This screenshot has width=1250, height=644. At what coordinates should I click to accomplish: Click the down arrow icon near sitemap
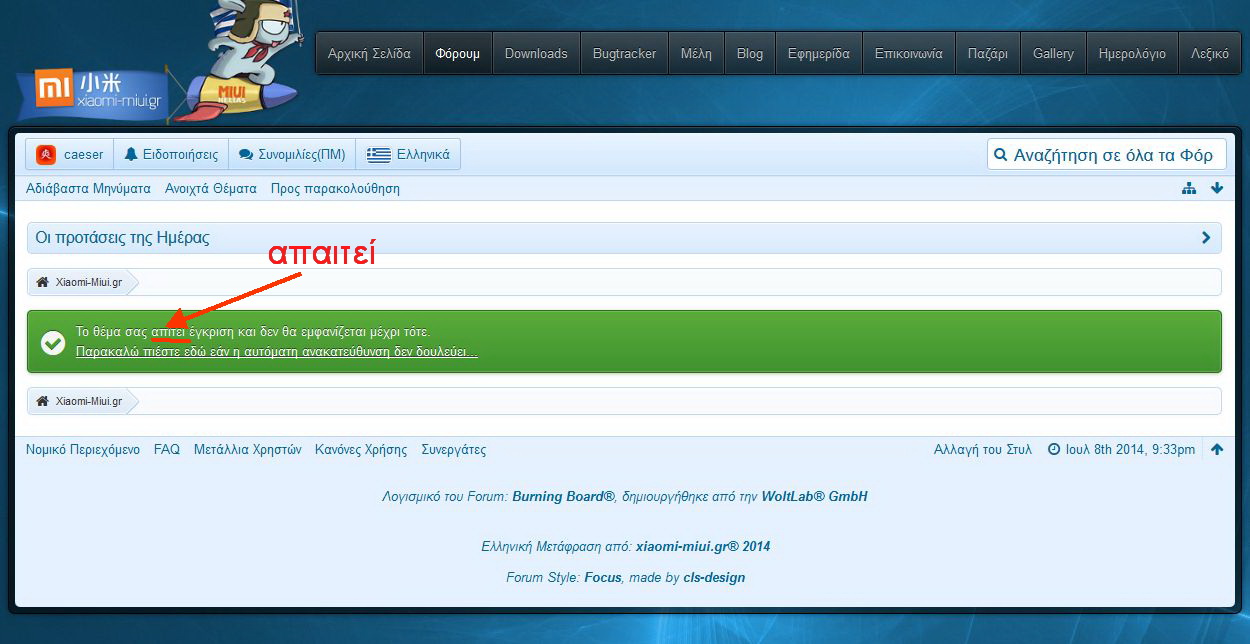point(1217,188)
